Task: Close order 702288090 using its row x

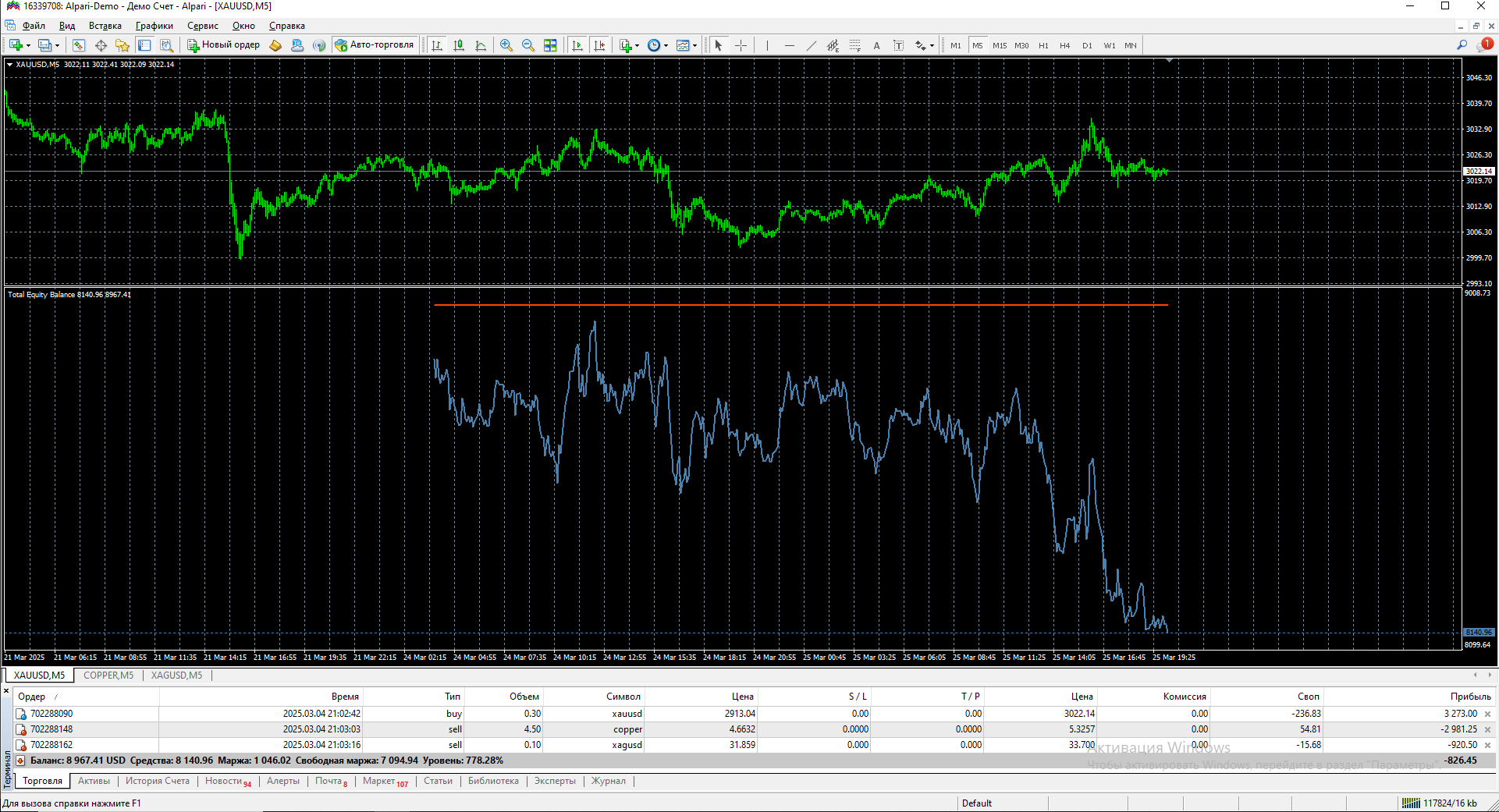Action: [1487, 714]
